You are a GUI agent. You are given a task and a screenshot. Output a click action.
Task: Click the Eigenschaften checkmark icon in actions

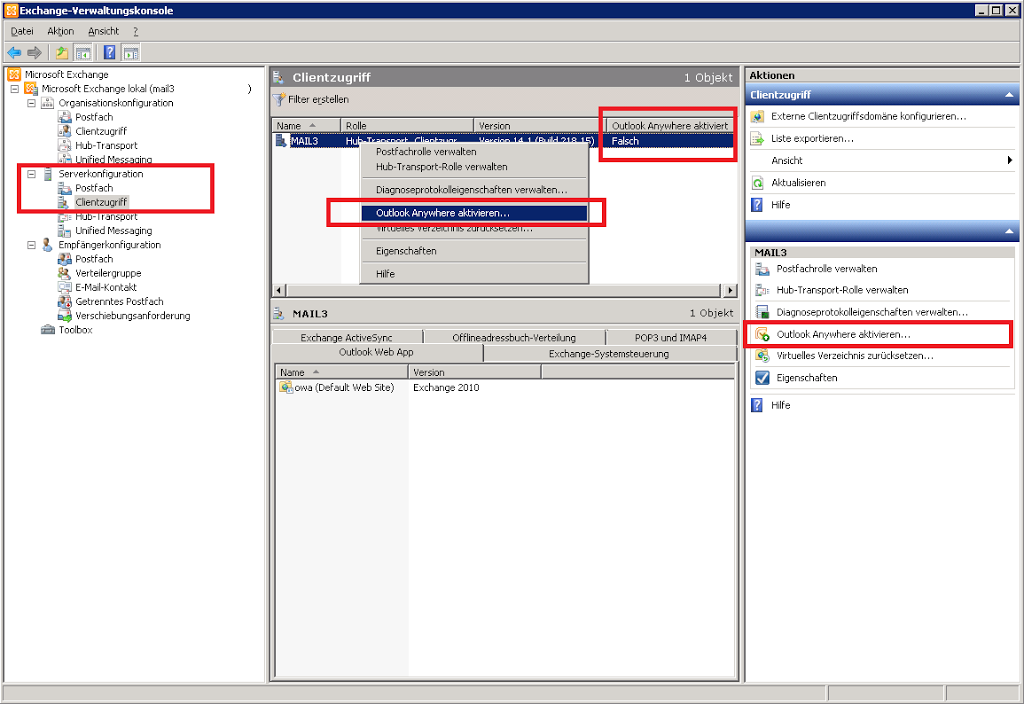(x=762, y=378)
